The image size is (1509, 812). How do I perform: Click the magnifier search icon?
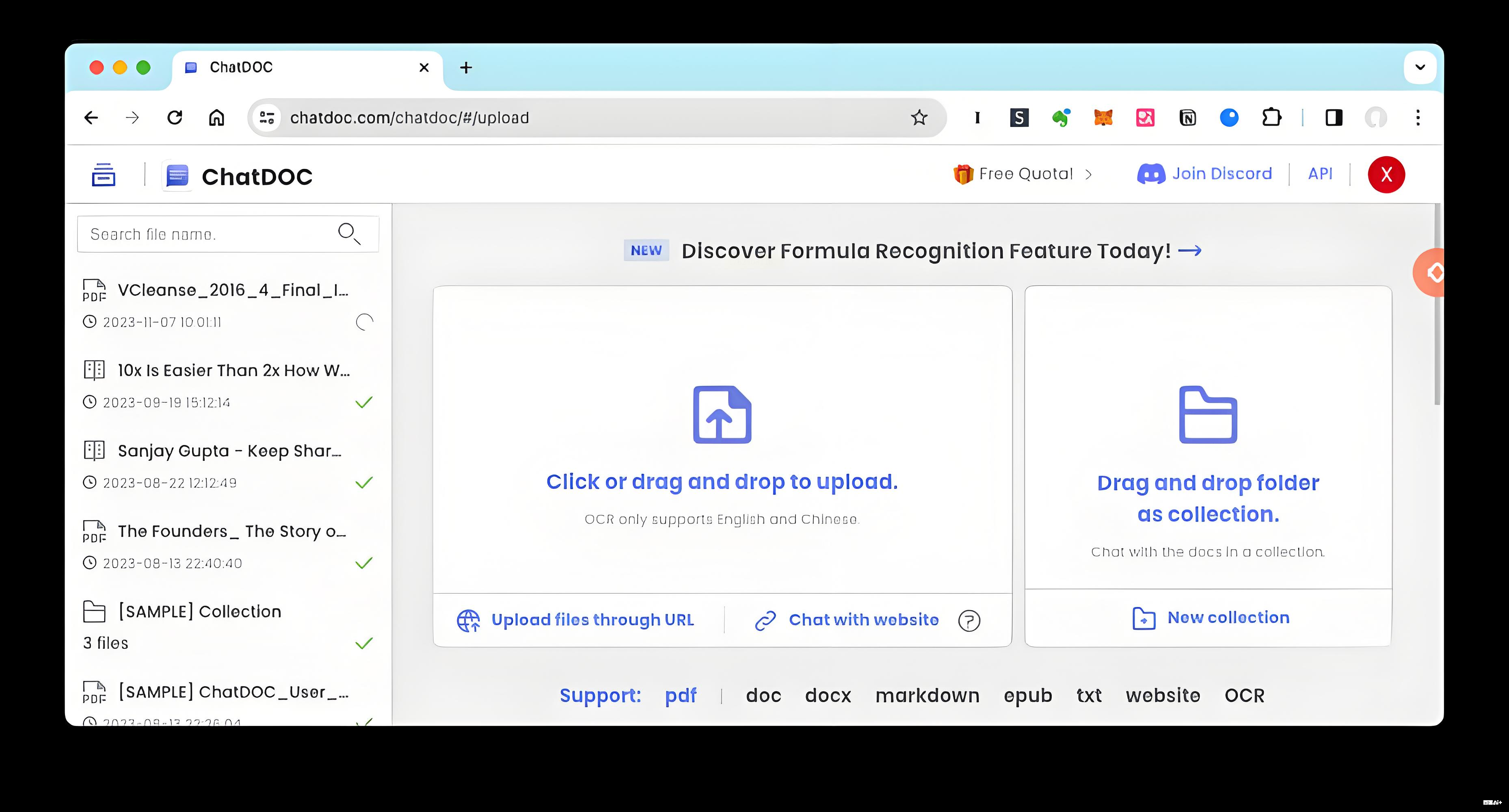coord(349,234)
